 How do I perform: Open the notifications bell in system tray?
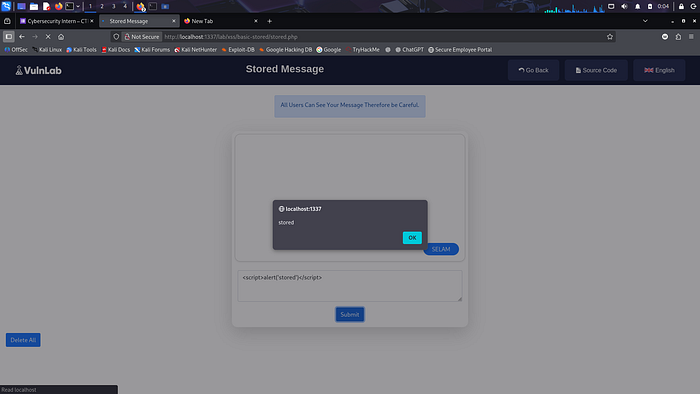(x=637, y=6)
